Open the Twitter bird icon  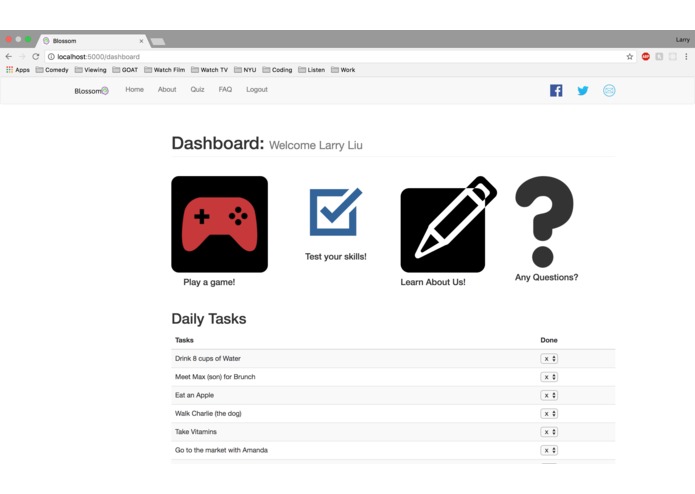pos(583,91)
